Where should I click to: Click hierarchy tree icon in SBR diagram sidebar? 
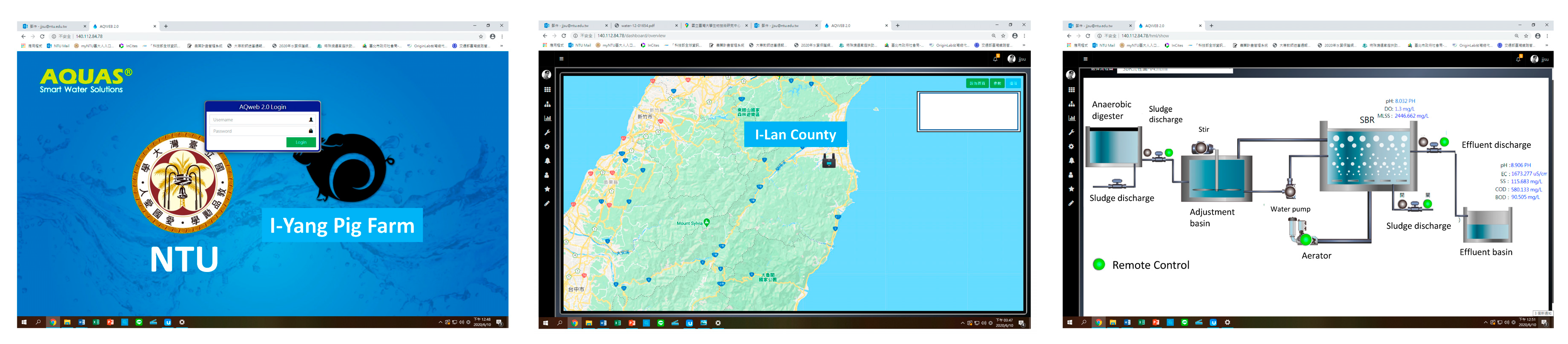click(1071, 104)
